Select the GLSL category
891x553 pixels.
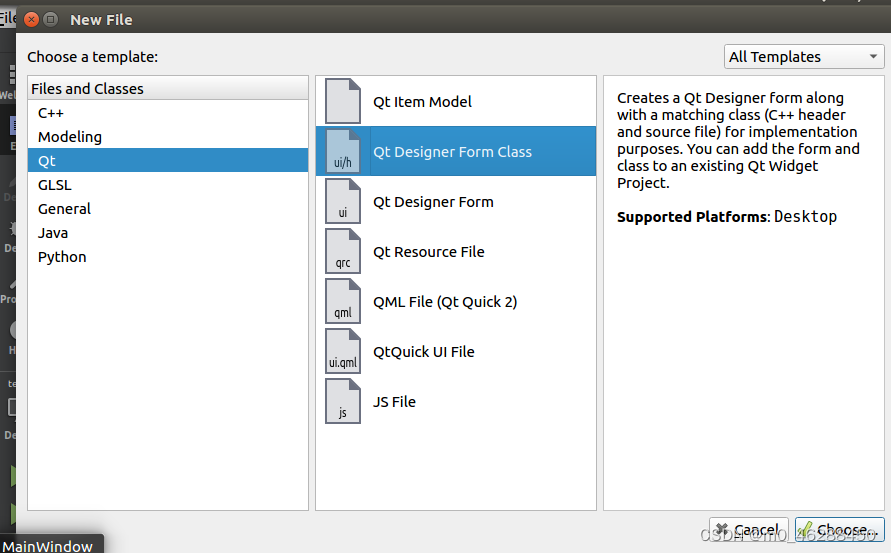pyautogui.click(x=168, y=185)
